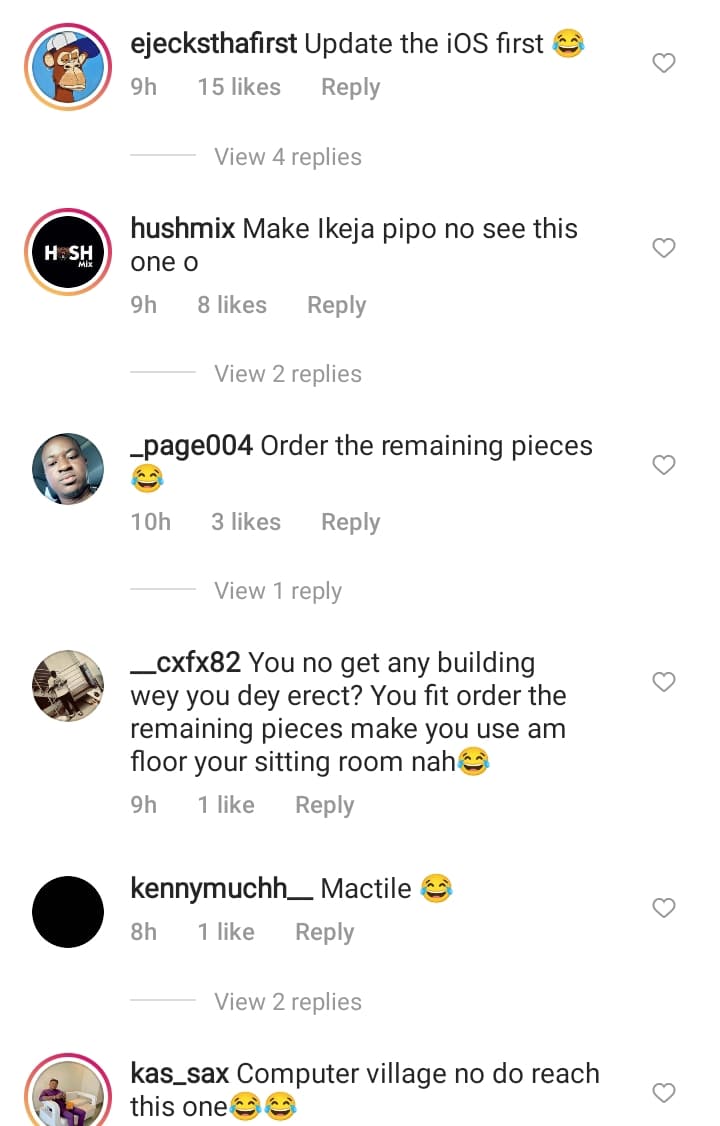
Task: Reply to ejecksthafirst's comment
Action: click(x=350, y=88)
